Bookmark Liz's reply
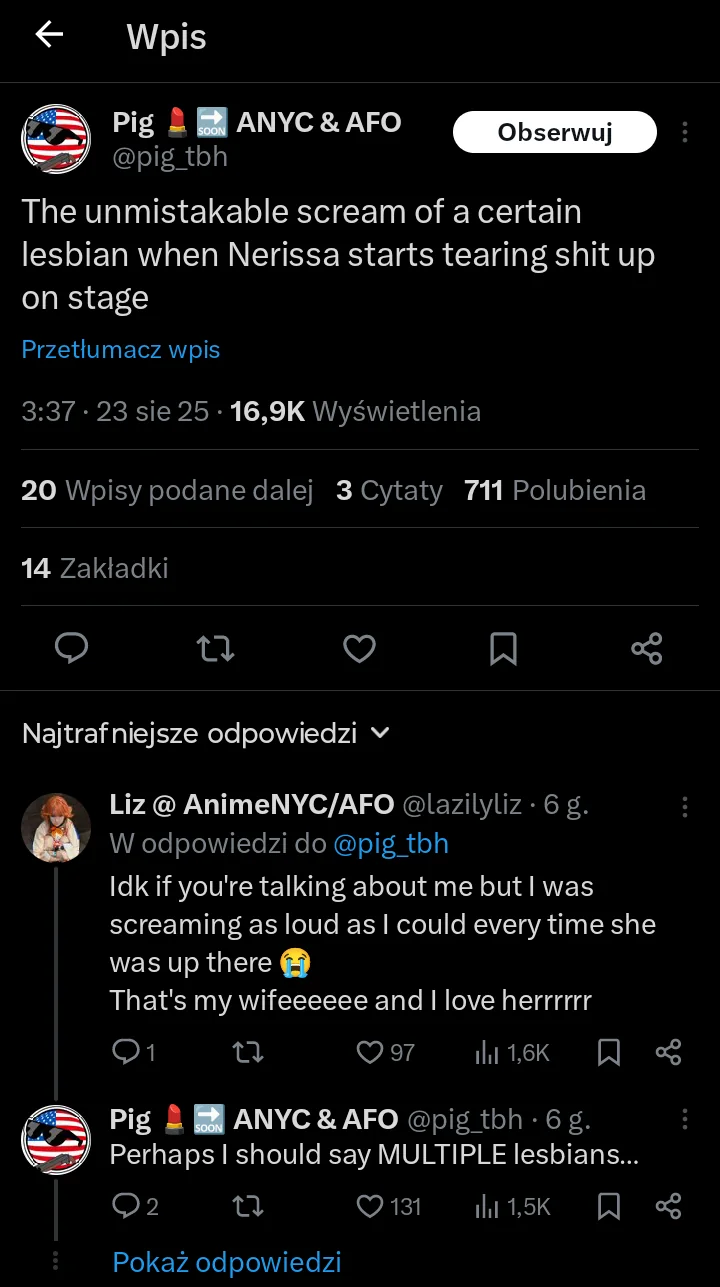Image resolution: width=720 pixels, height=1287 pixels. click(608, 1052)
